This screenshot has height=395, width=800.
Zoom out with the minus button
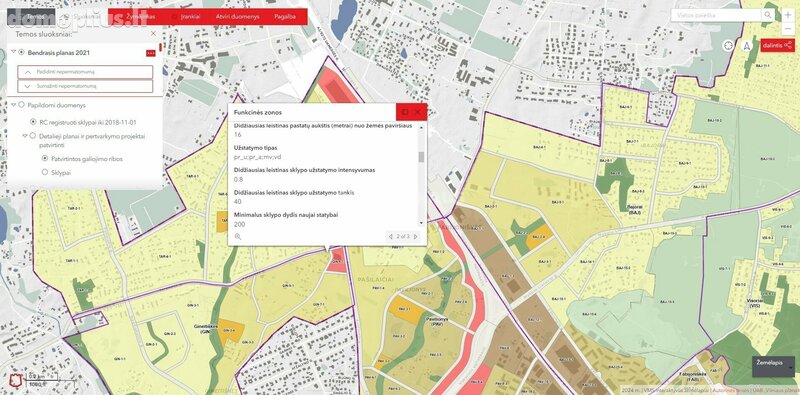788,29
